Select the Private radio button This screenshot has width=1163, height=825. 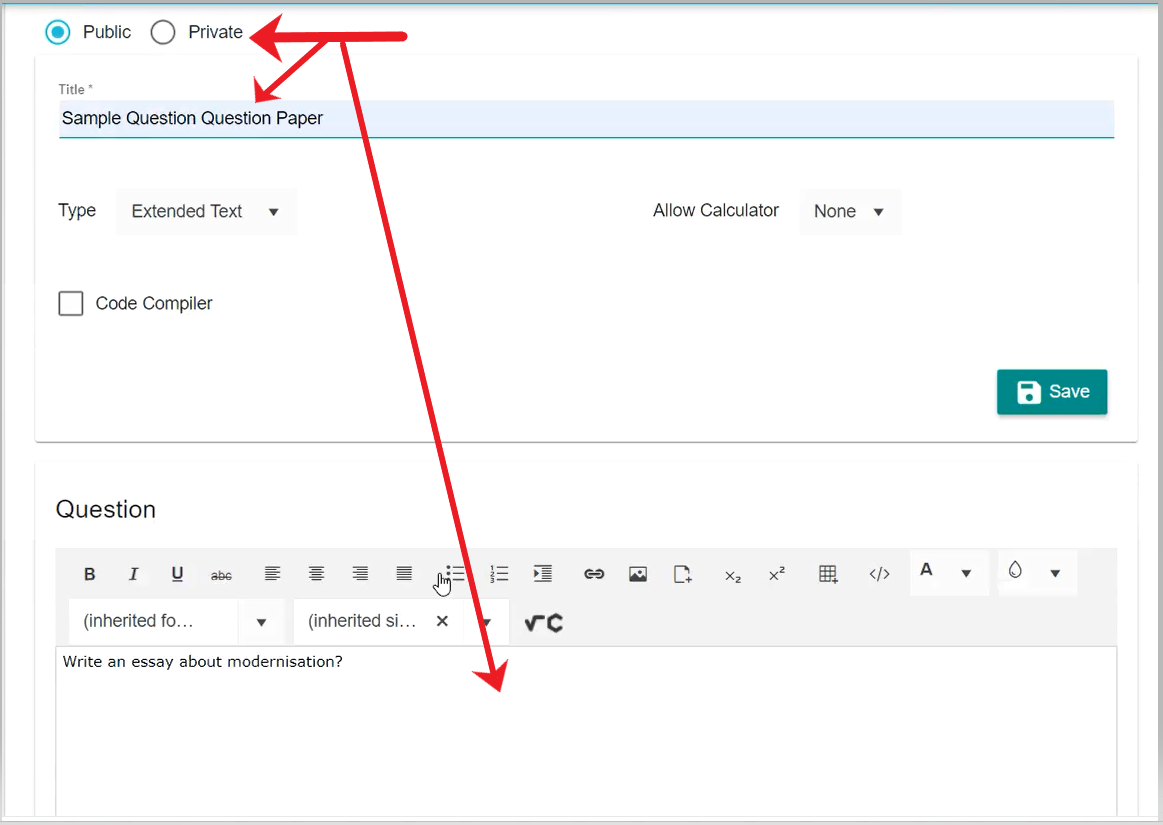163,32
